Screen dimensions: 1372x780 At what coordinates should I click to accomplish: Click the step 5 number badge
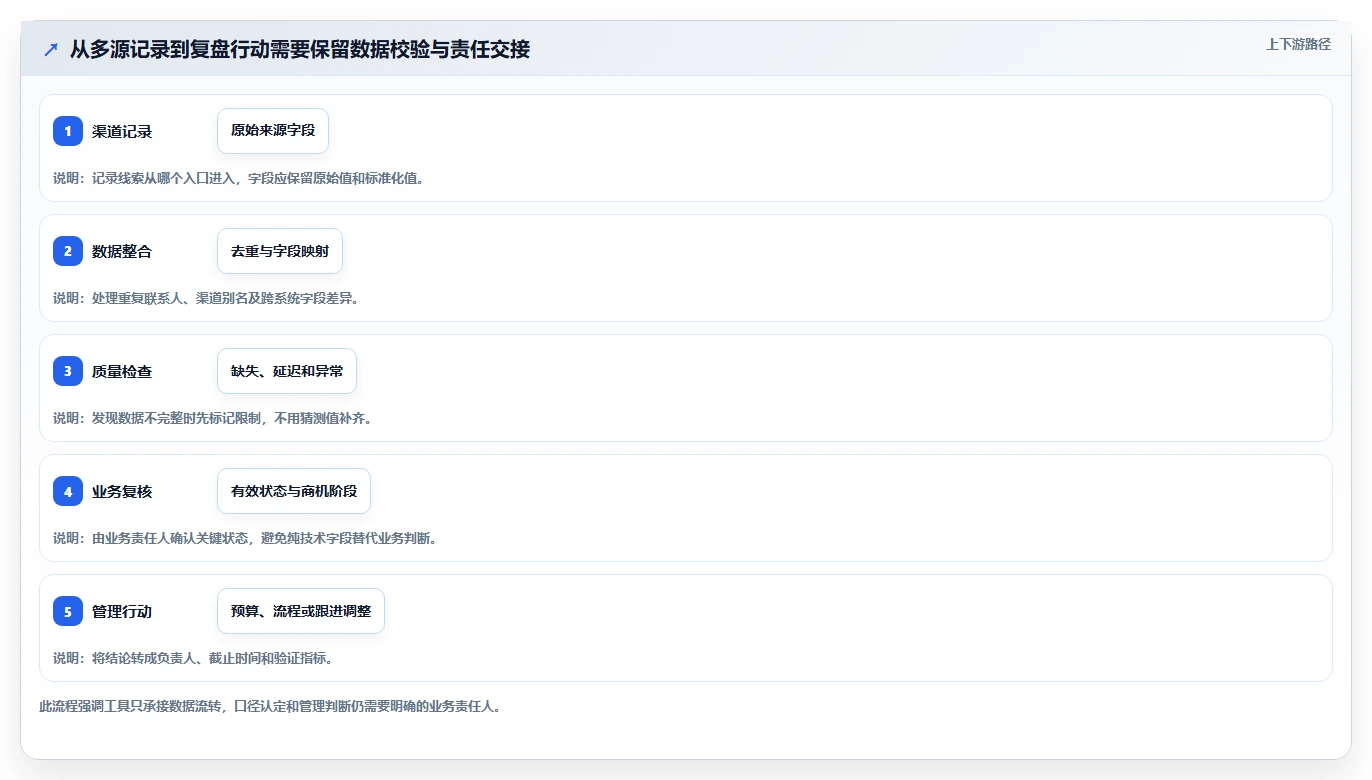68,611
